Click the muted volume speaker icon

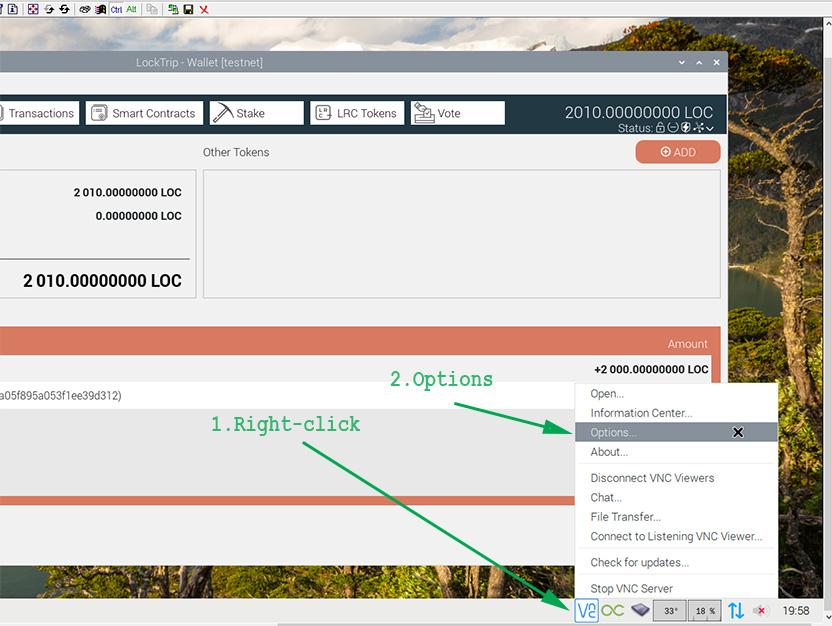761,610
